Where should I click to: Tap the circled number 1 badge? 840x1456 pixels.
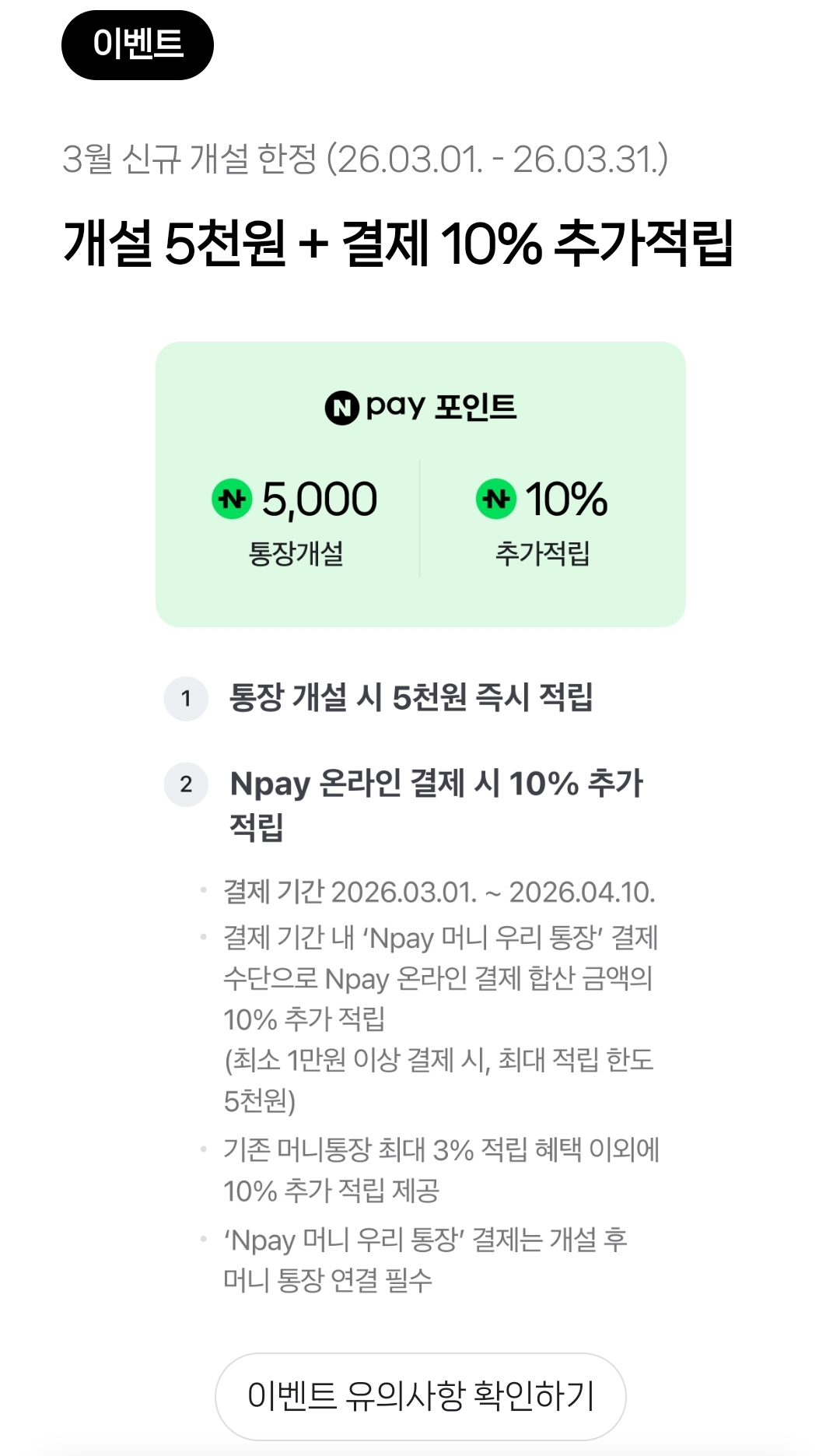point(186,698)
